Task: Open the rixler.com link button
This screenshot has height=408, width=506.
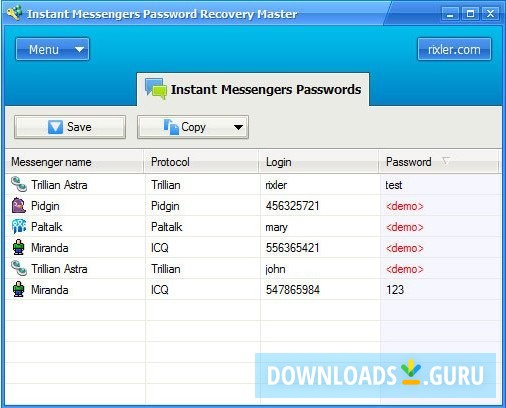Action: (x=454, y=49)
